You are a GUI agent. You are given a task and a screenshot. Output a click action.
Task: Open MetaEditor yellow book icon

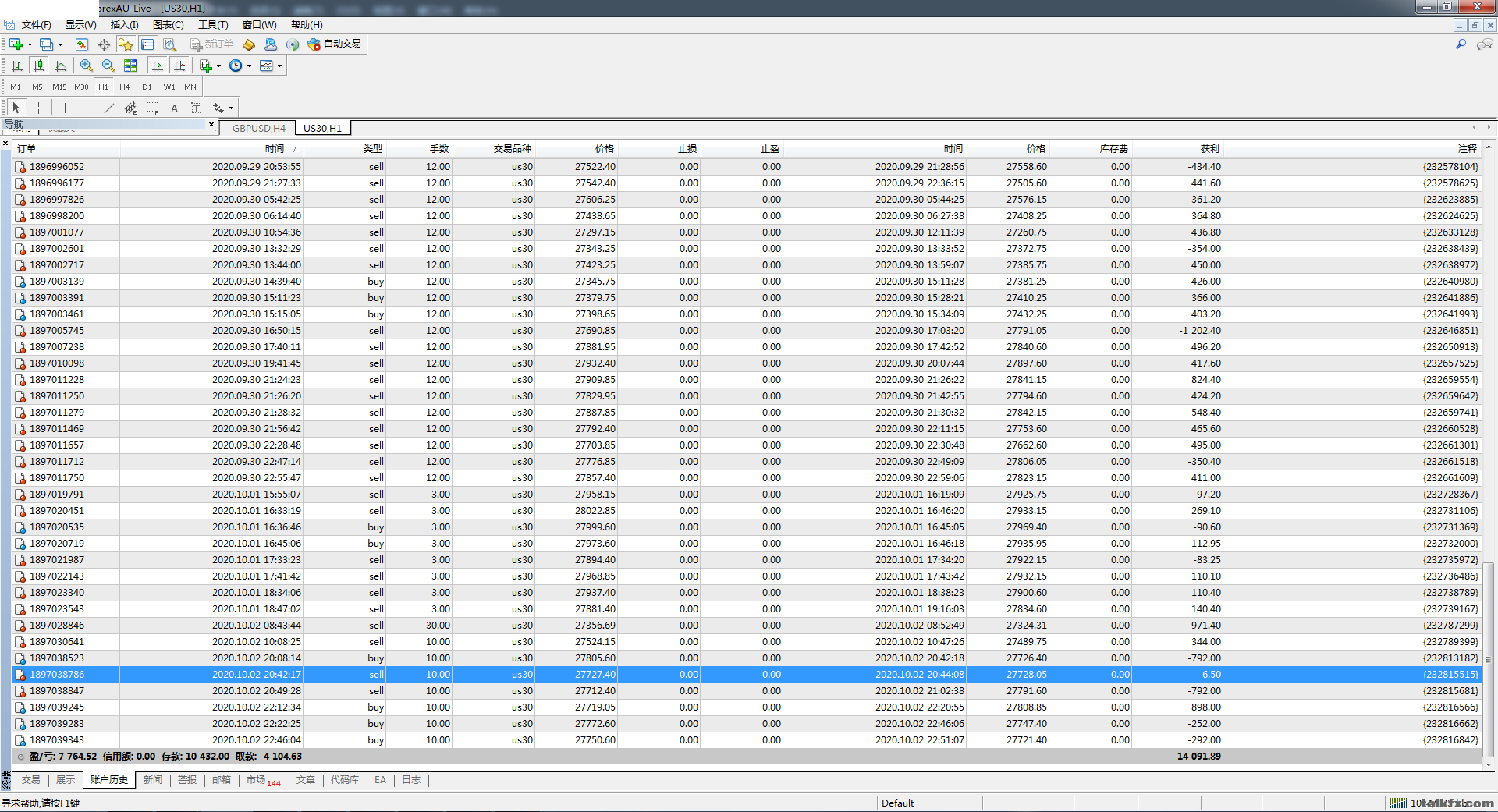249,44
